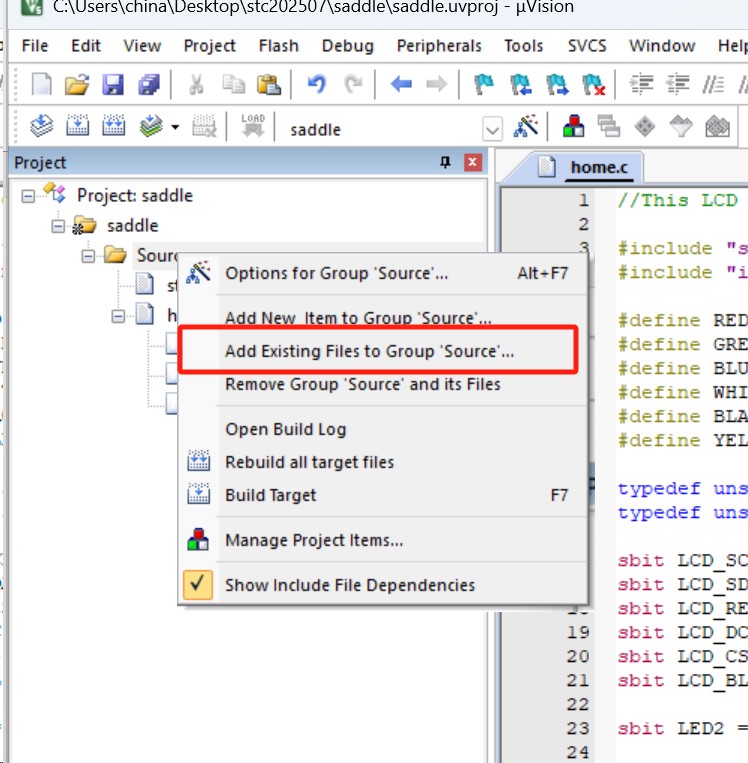The image size is (748, 763).
Task: Close the Project panel with red X
Action: (x=472, y=162)
